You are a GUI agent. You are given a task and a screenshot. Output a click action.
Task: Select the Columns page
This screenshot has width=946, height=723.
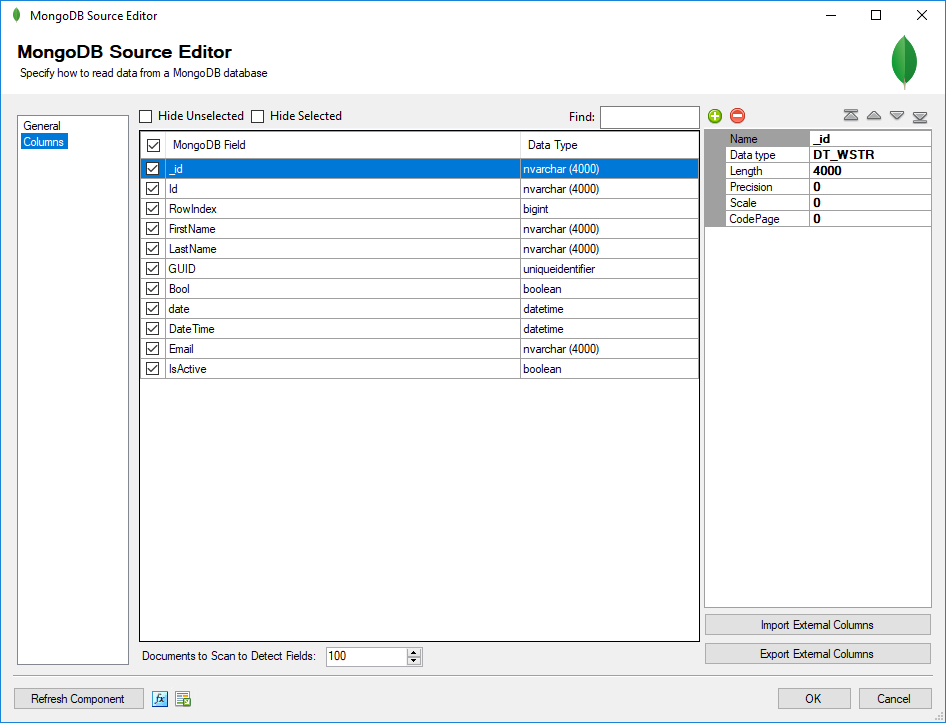point(43,142)
